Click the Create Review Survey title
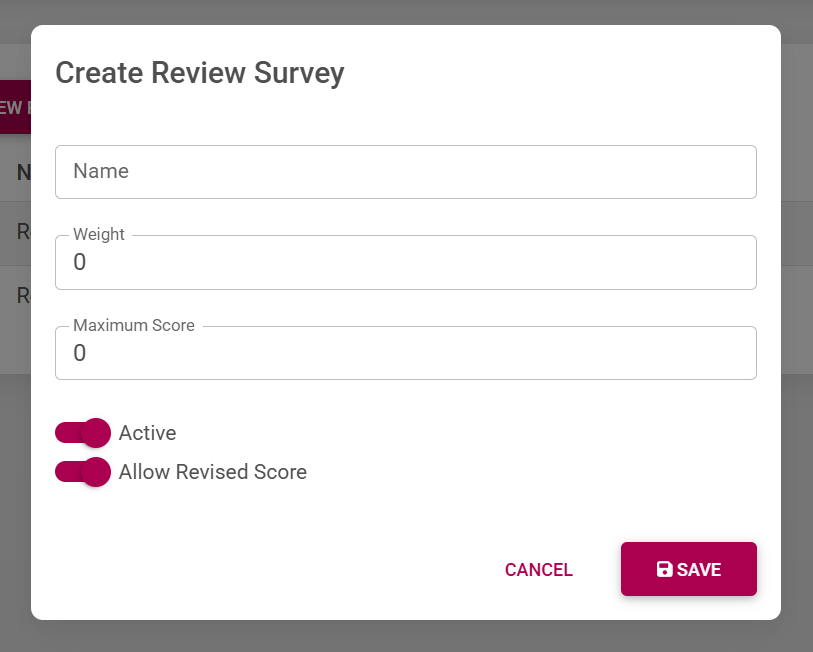 [199, 73]
